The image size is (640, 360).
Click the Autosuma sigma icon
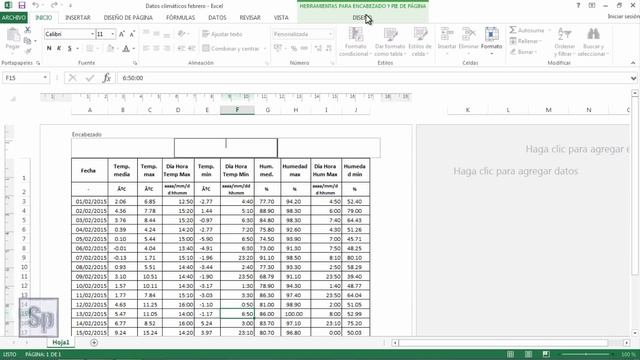pos(513,30)
